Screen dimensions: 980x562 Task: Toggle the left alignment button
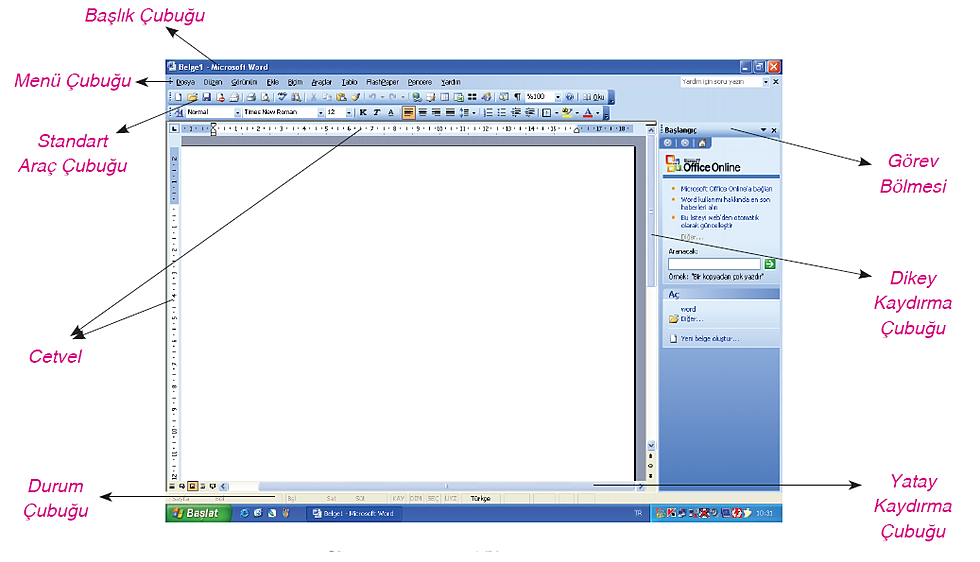[x=409, y=113]
